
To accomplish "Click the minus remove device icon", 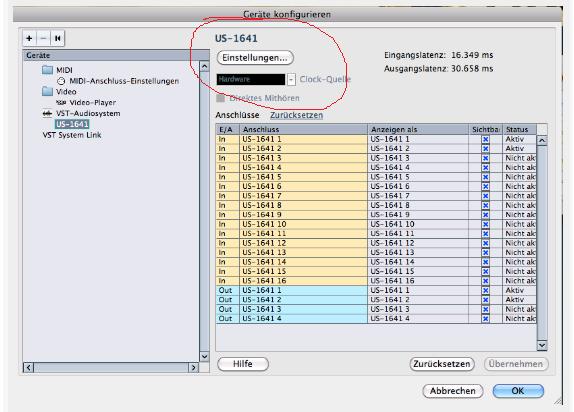I will (x=44, y=38).
